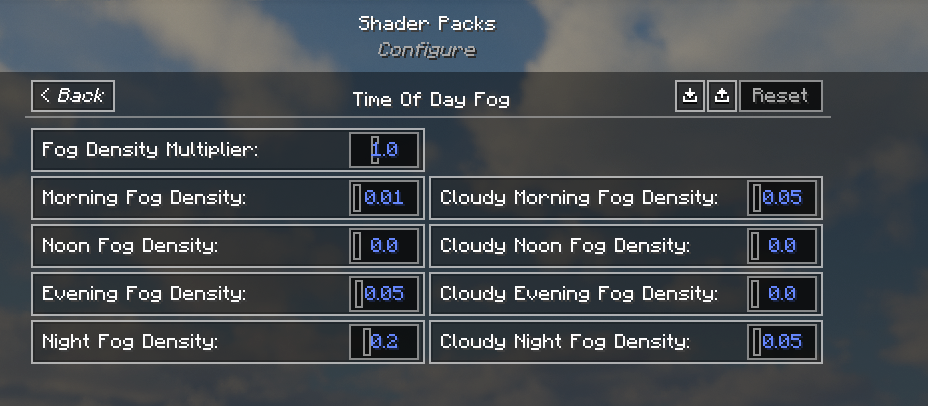Viewport: 928px width, 406px height.
Task: Go back using the Back button
Action: 73,96
